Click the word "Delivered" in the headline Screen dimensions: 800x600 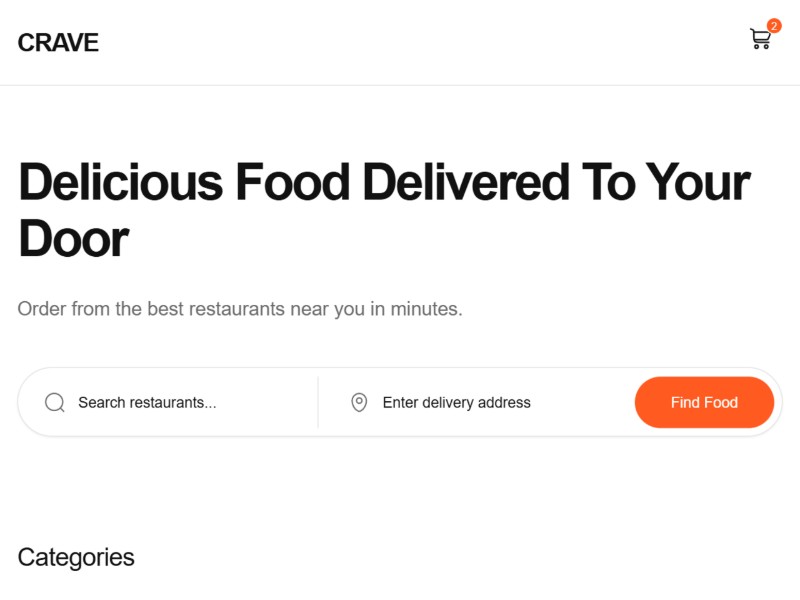coord(460,183)
